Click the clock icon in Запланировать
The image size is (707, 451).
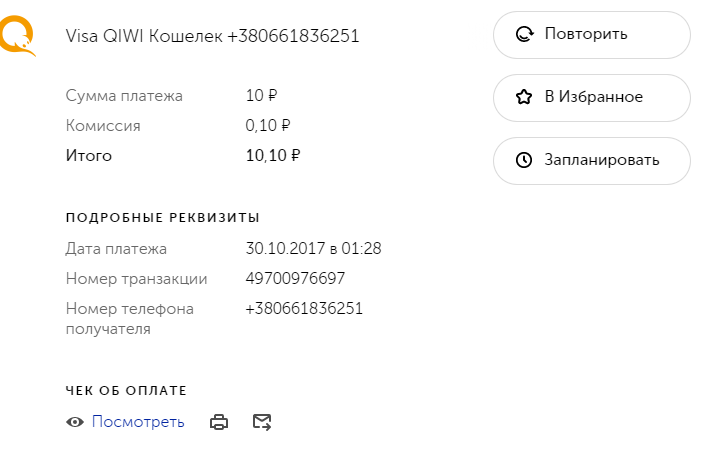(523, 161)
